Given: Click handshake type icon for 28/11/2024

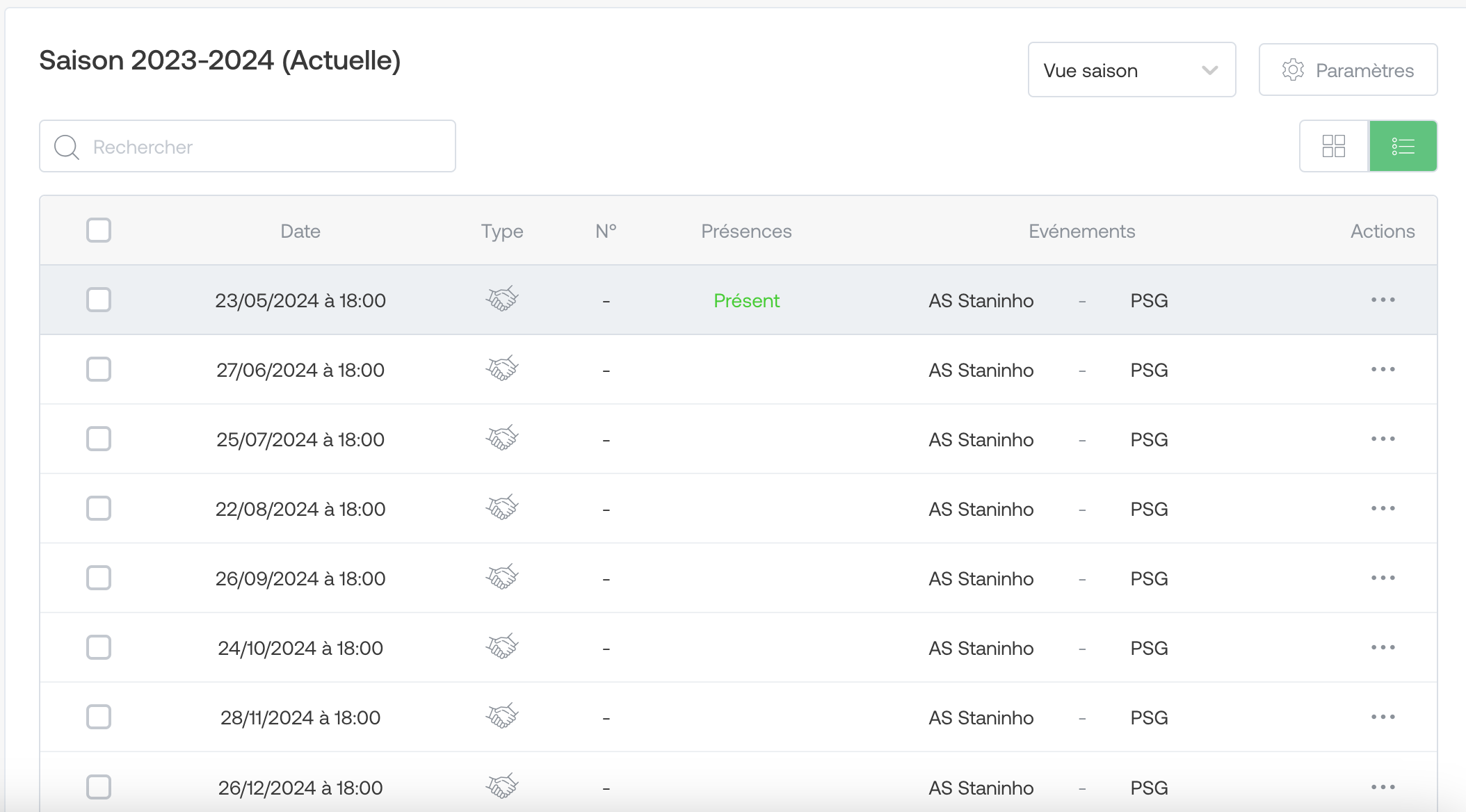Looking at the screenshot, I should point(502,716).
